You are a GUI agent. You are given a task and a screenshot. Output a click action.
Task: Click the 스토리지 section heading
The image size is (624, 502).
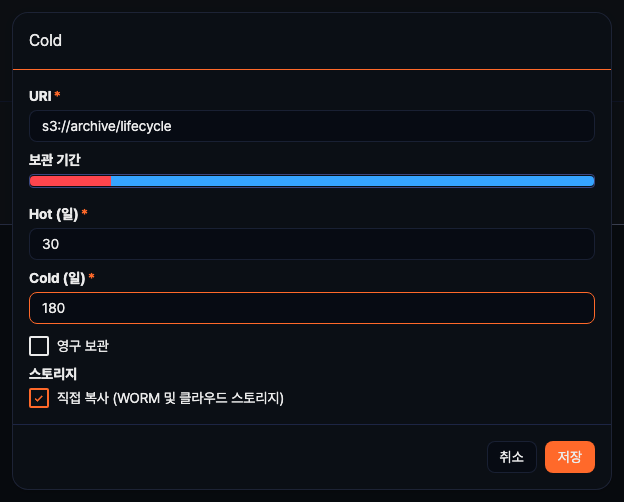coord(54,373)
